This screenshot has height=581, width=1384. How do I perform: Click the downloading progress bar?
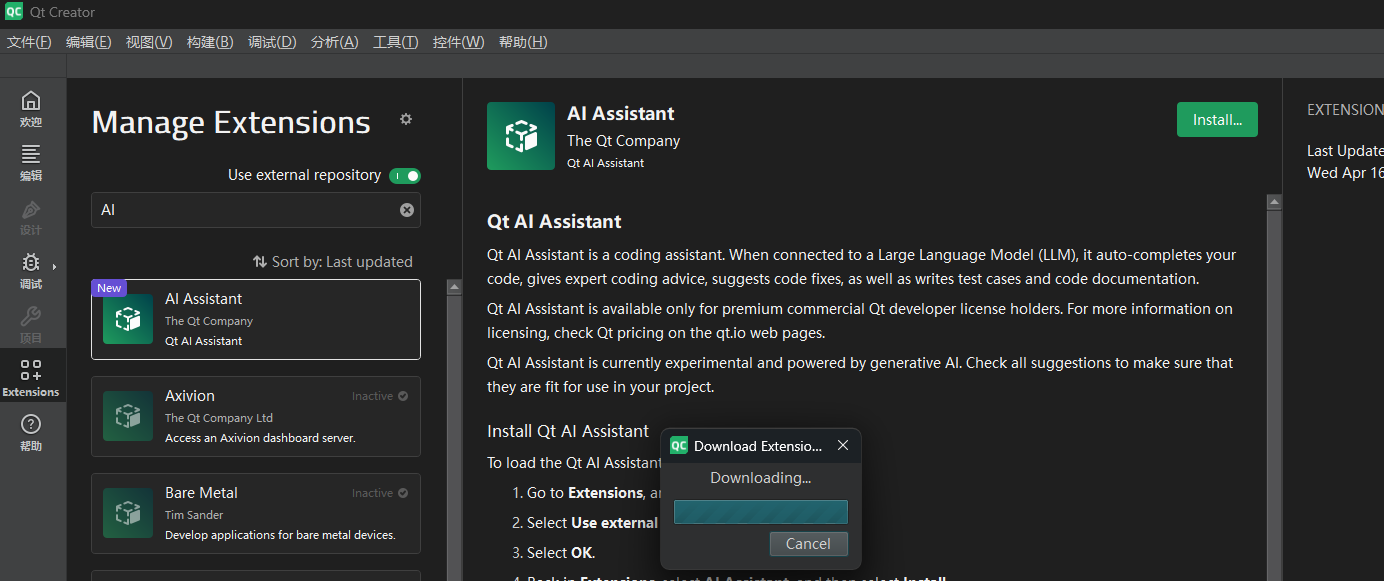click(761, 512)
